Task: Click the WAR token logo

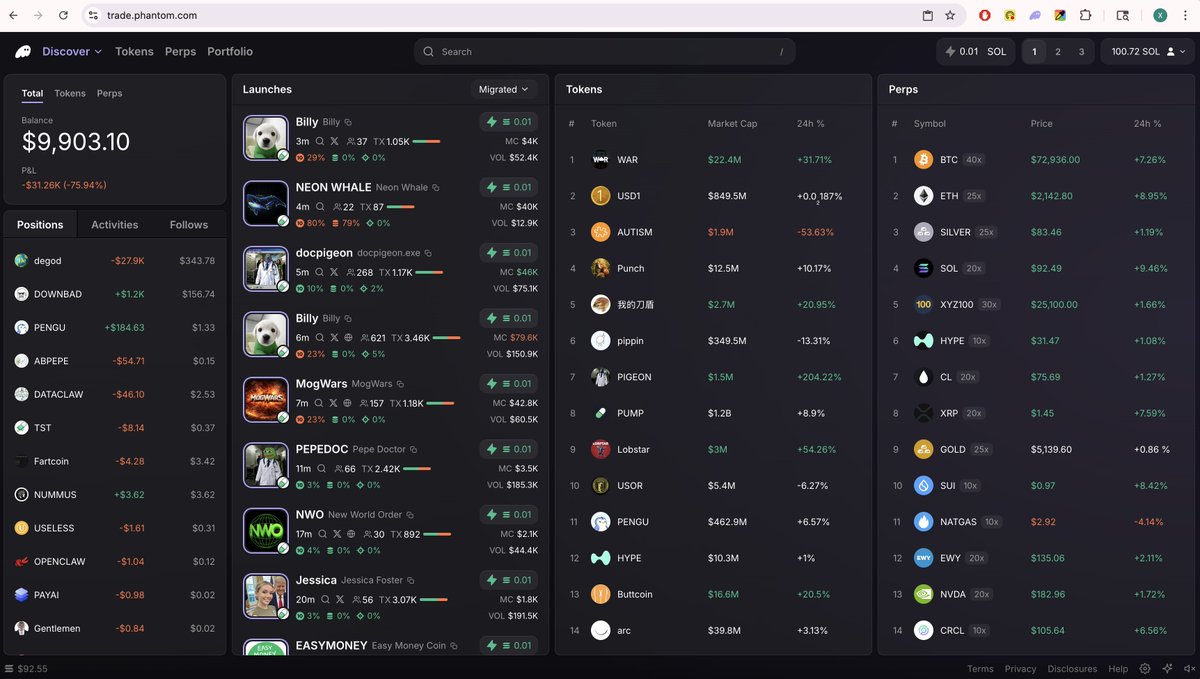Action: (x=600, y=160)
